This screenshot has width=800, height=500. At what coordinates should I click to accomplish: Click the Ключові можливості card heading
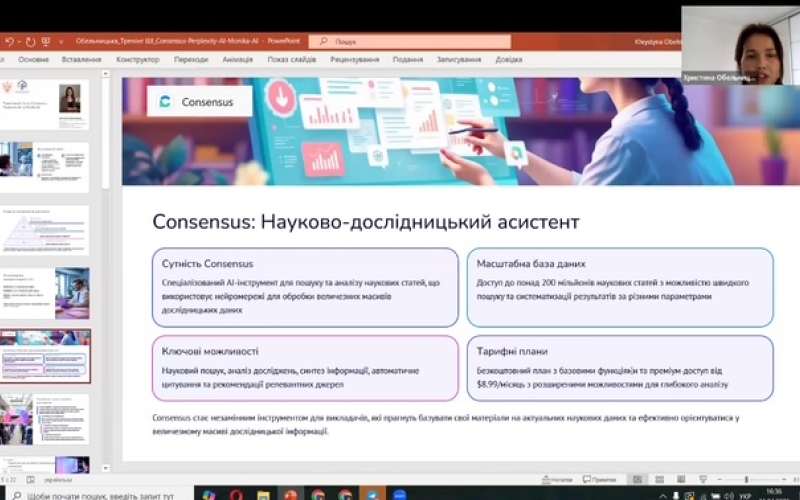click(210, 352)
